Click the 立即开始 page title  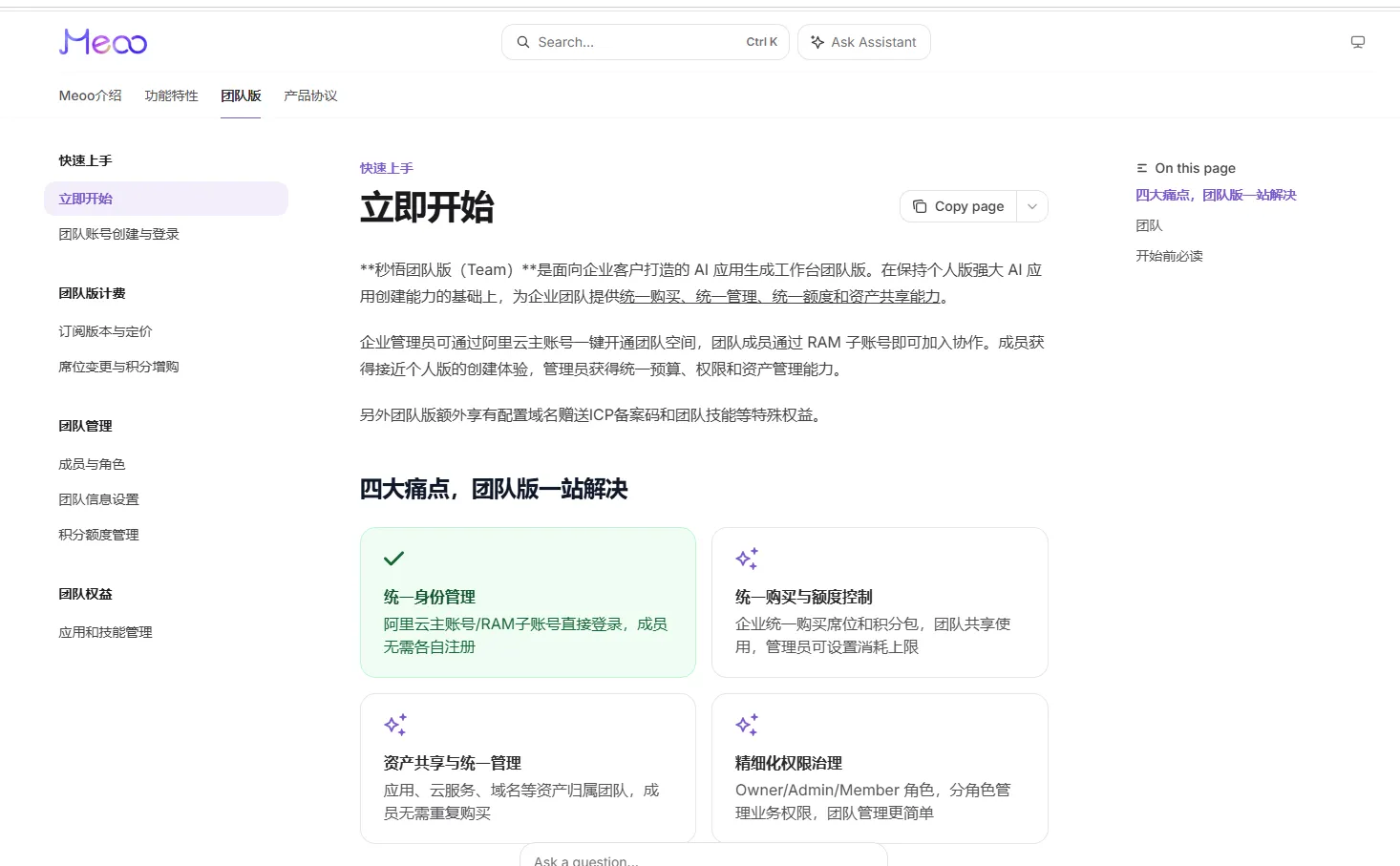(x=427, y=207)
